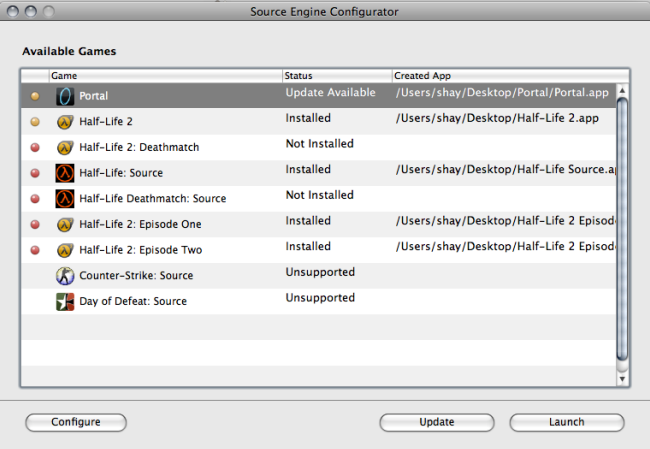Click Installed status for Episode One row

point(308,221)
